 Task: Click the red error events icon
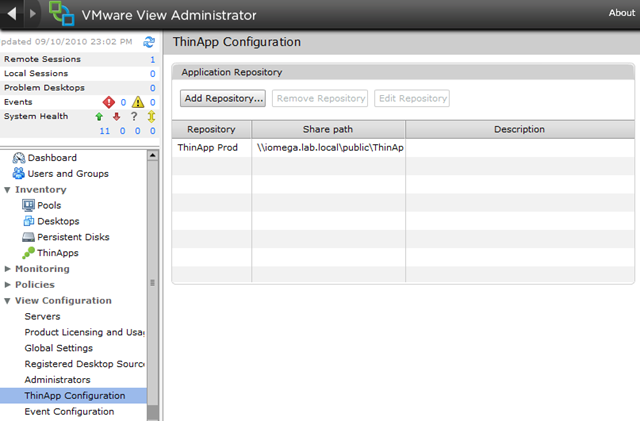click(109, 102)
